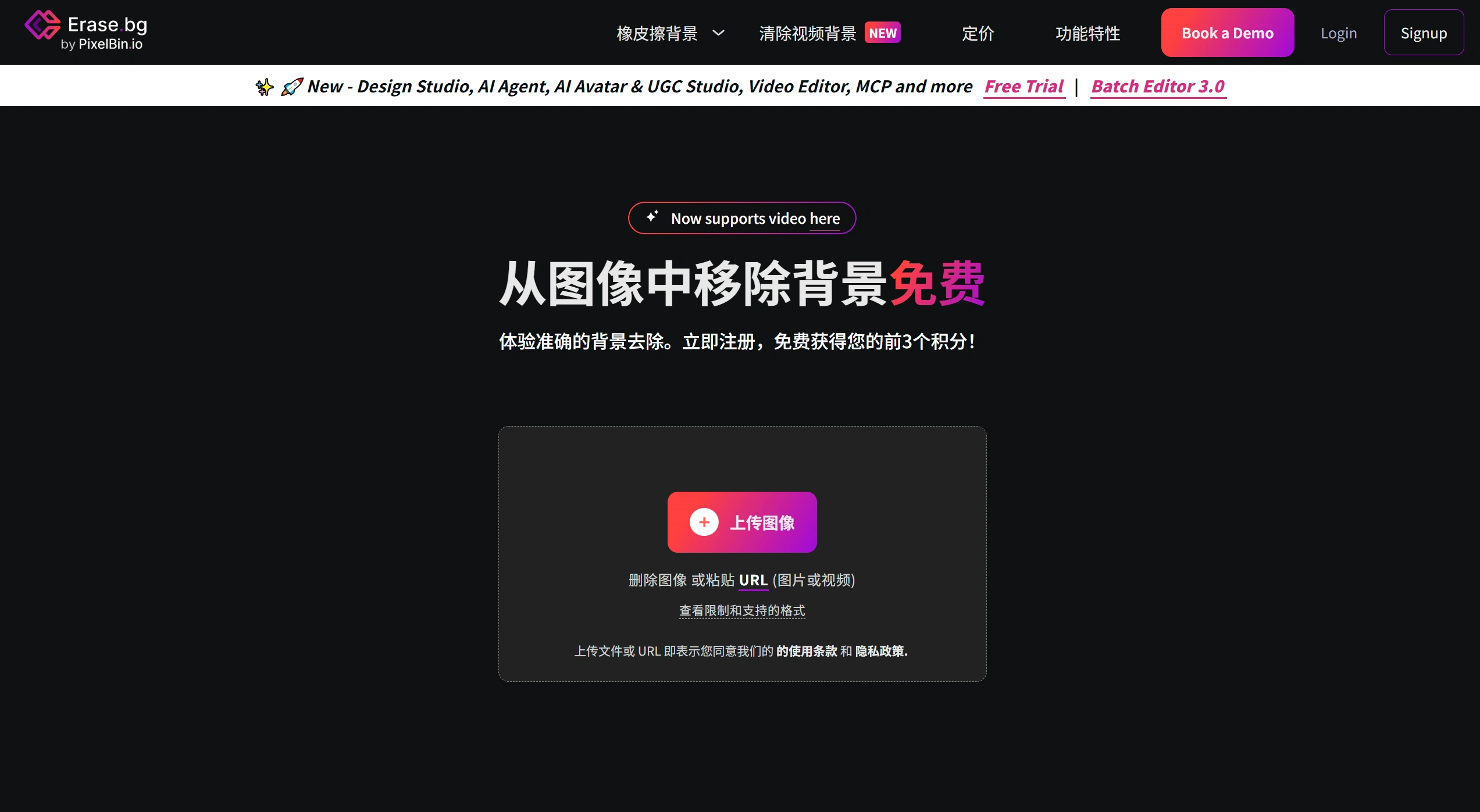Go to the 定价 pricing page
The image size is (1480, 812).
point(978,33)
